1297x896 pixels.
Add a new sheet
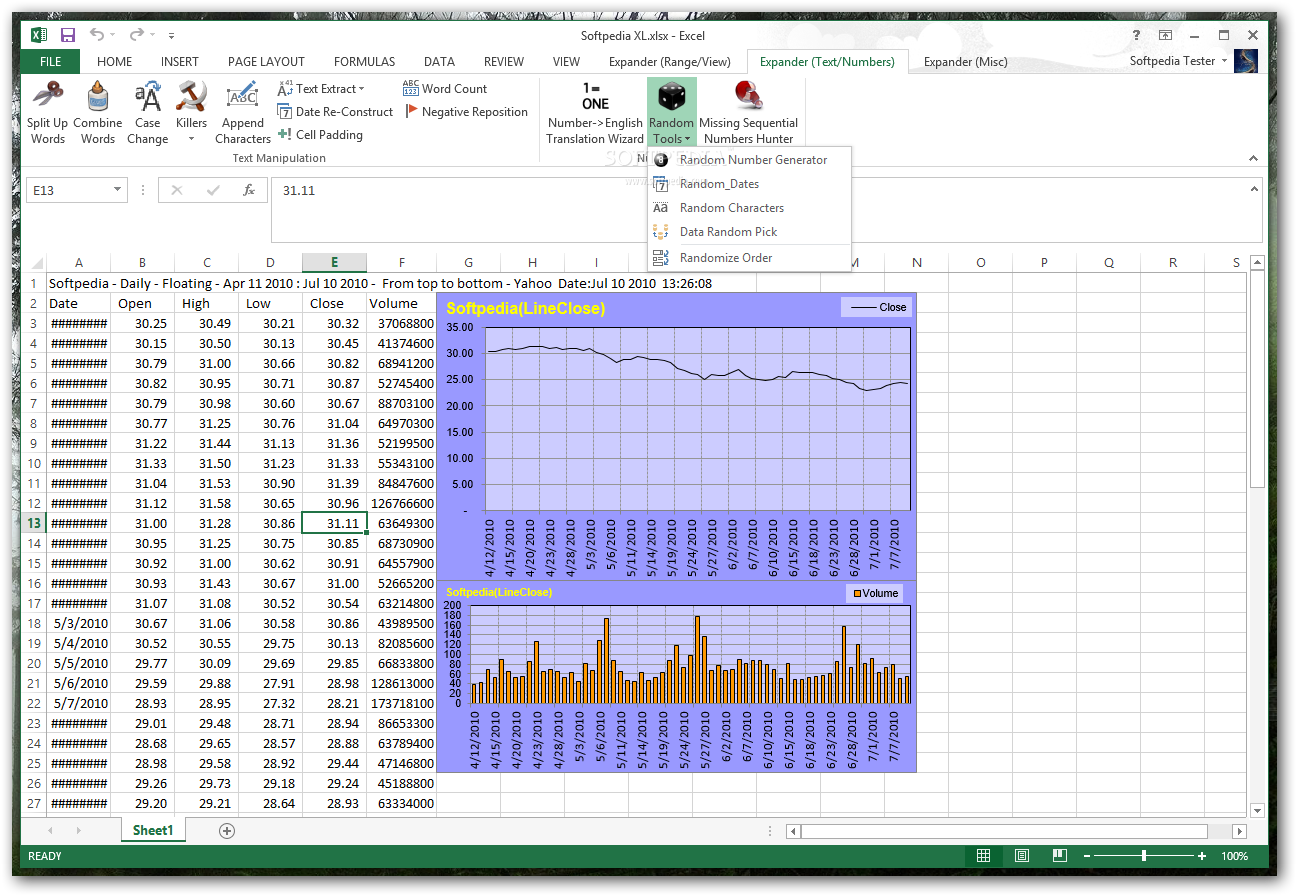227,830
